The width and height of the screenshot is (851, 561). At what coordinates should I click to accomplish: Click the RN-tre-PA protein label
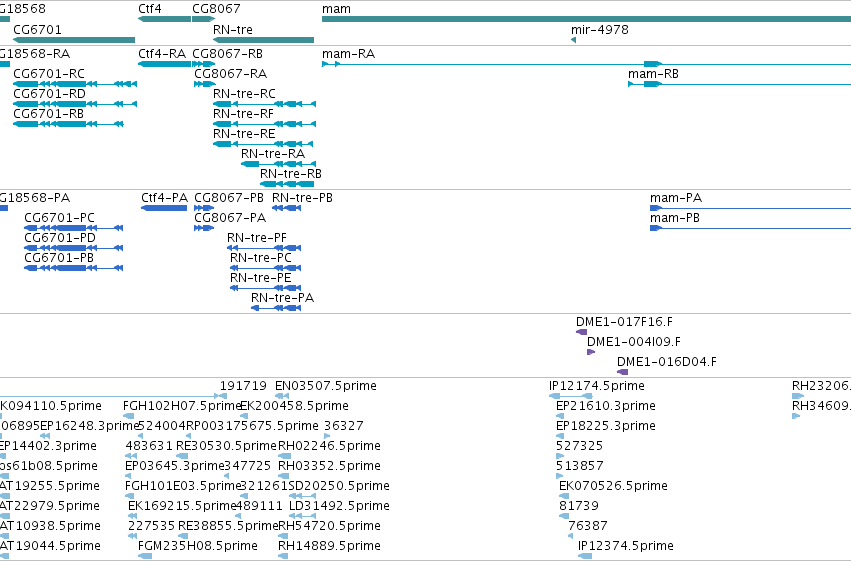282,298
